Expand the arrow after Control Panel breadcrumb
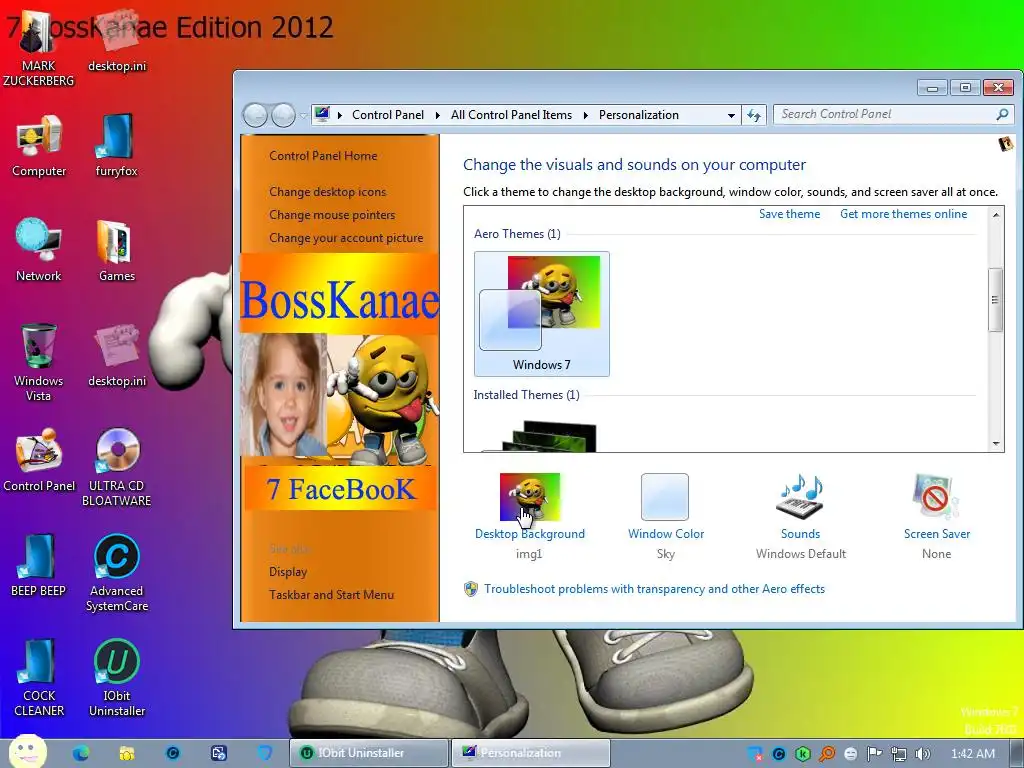Viewport: 1024px width, 768px height. click(x=438, y=115)
